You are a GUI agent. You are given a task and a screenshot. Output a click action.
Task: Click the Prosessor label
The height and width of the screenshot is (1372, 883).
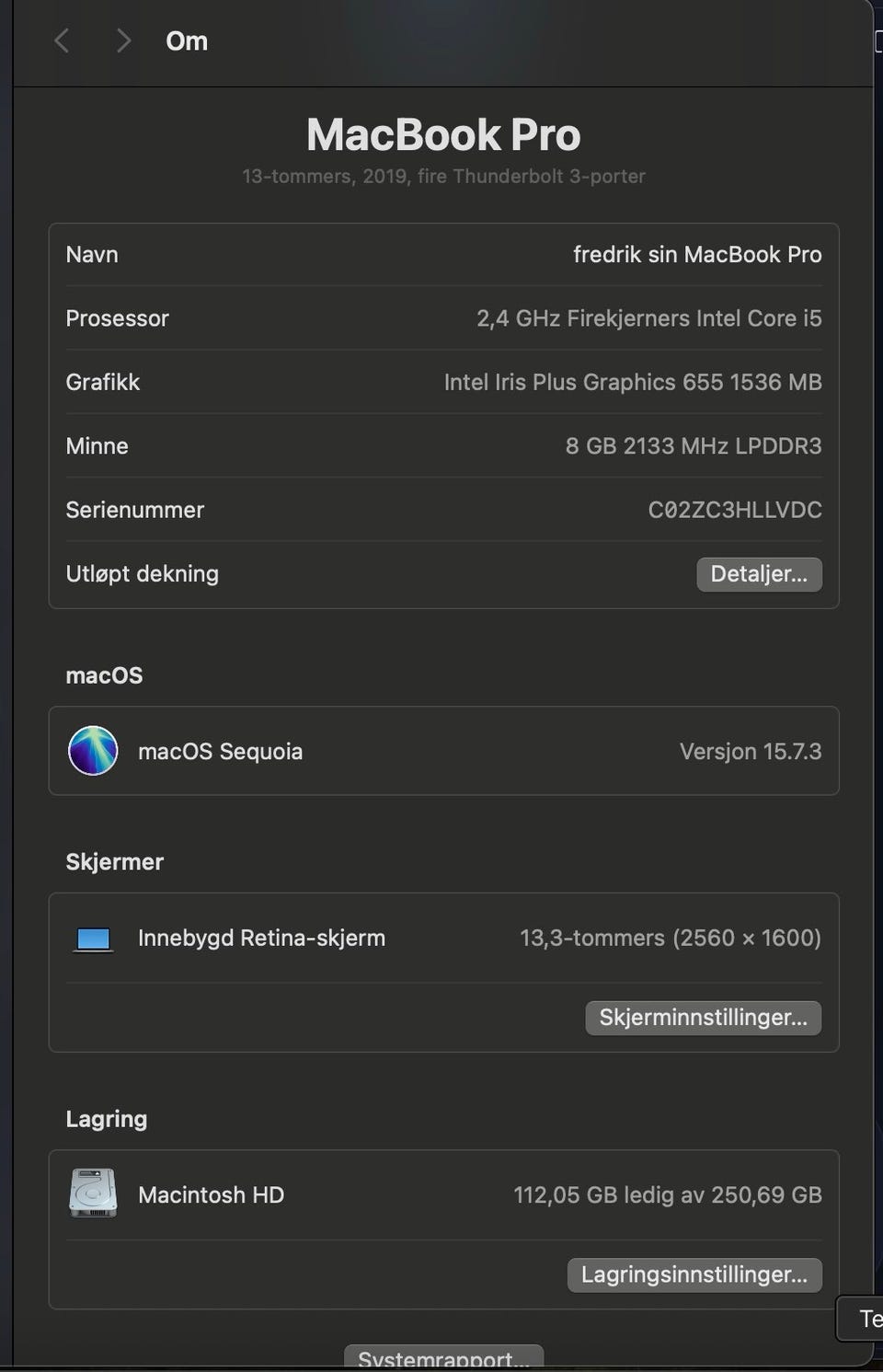tap(117, 318)
